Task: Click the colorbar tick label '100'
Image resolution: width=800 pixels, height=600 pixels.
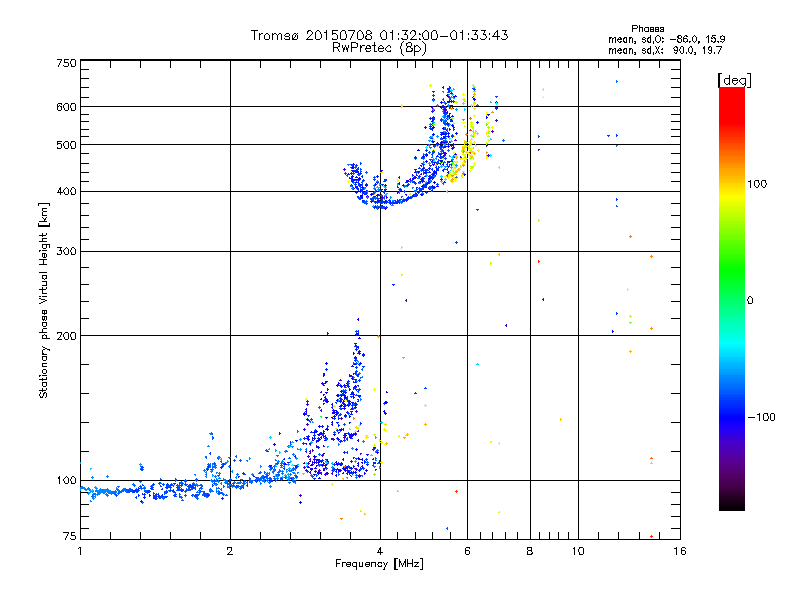Action: pyautogui.click(x=757, y=184)
